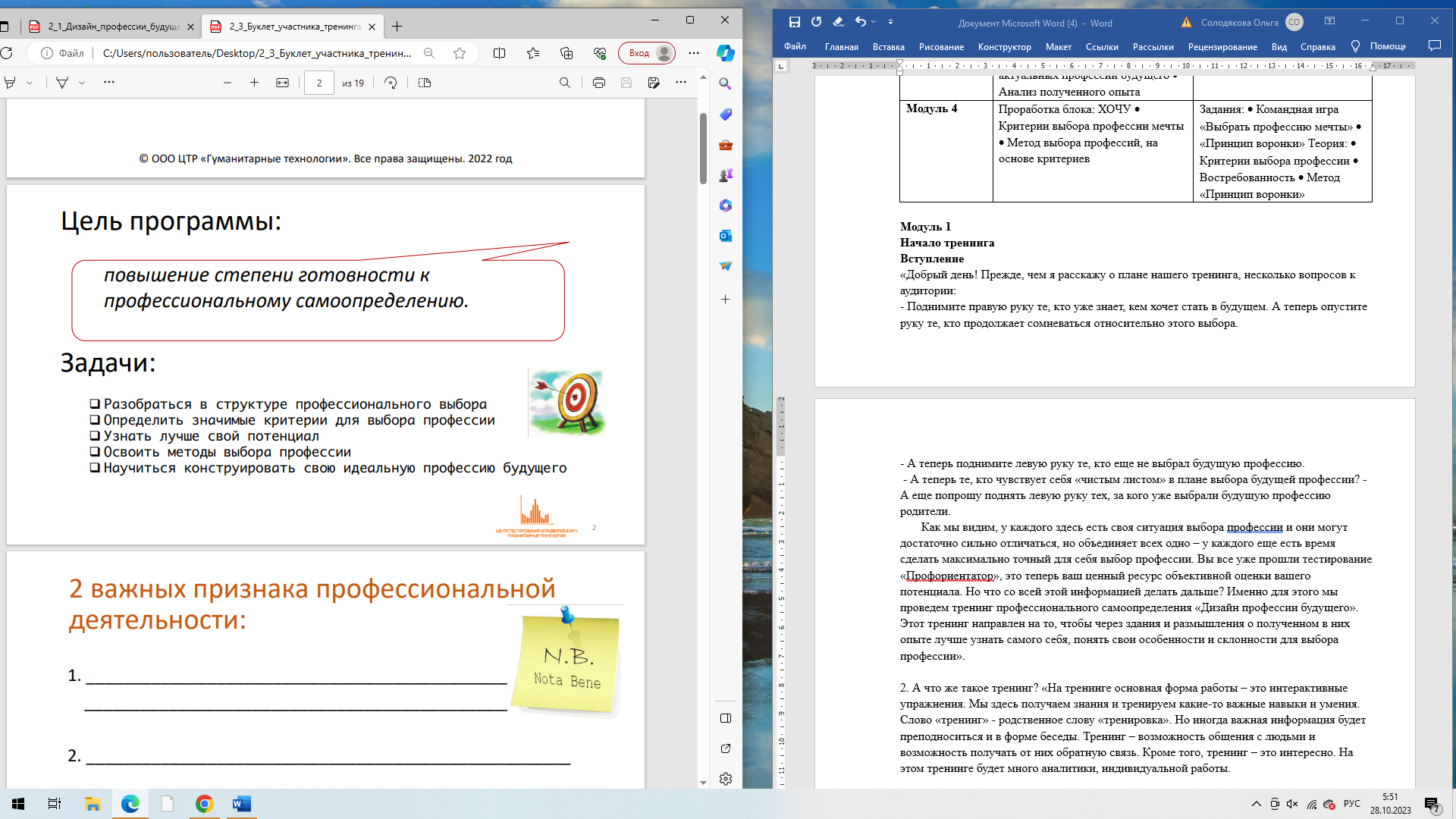Undo the last action in Word

point(860,22)
